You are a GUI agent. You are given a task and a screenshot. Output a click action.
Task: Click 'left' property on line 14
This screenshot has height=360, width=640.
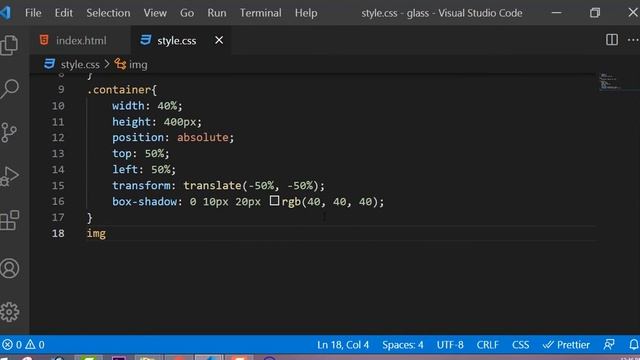pyautogui.click(x=125, y=169)
